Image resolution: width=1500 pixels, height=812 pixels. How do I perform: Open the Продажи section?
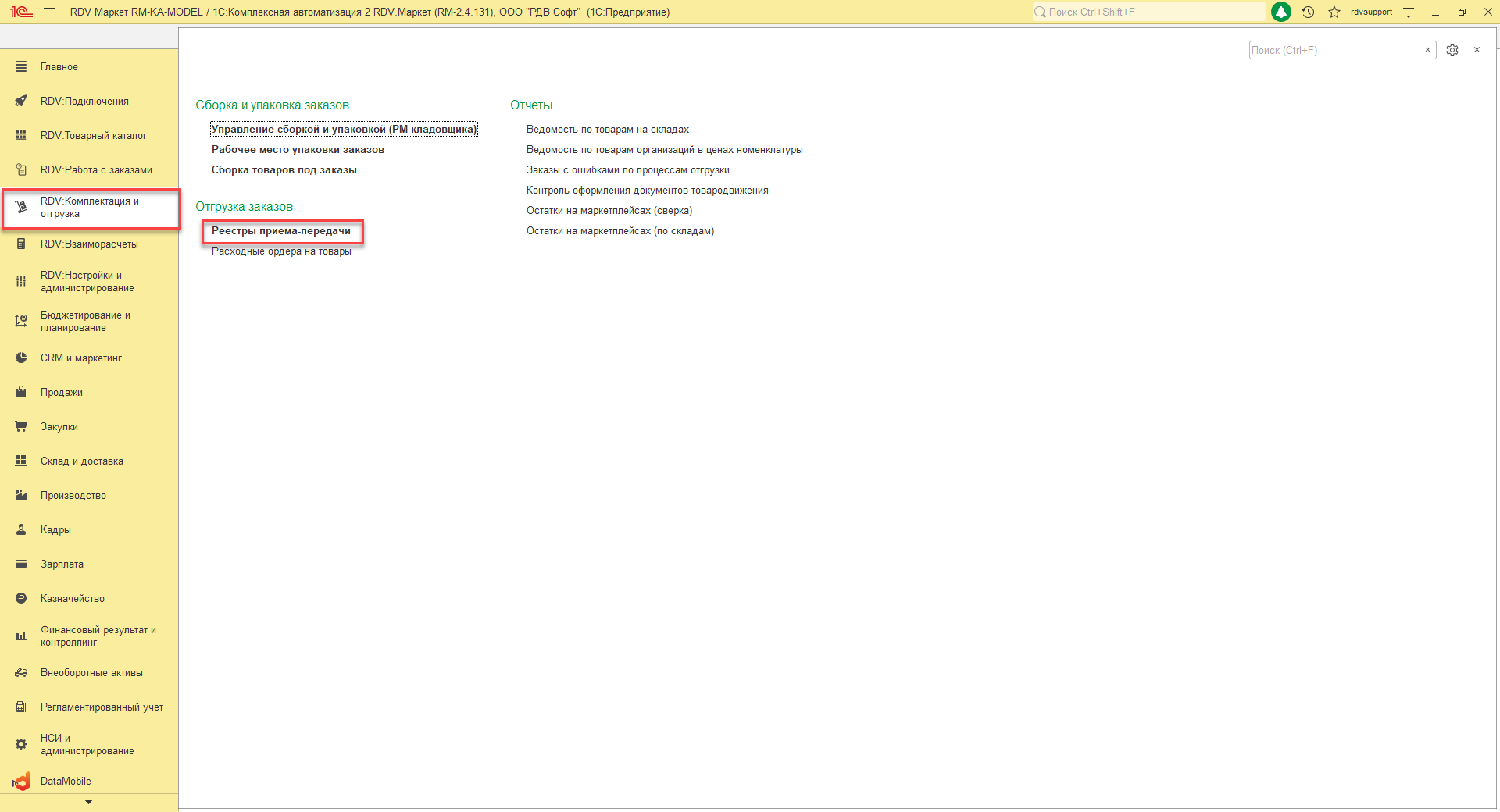pos(62,393)
